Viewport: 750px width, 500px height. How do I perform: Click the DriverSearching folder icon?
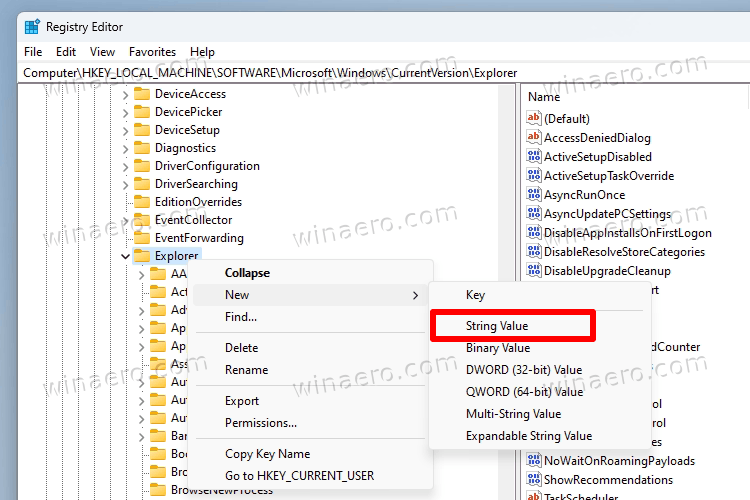pos(142,184)
